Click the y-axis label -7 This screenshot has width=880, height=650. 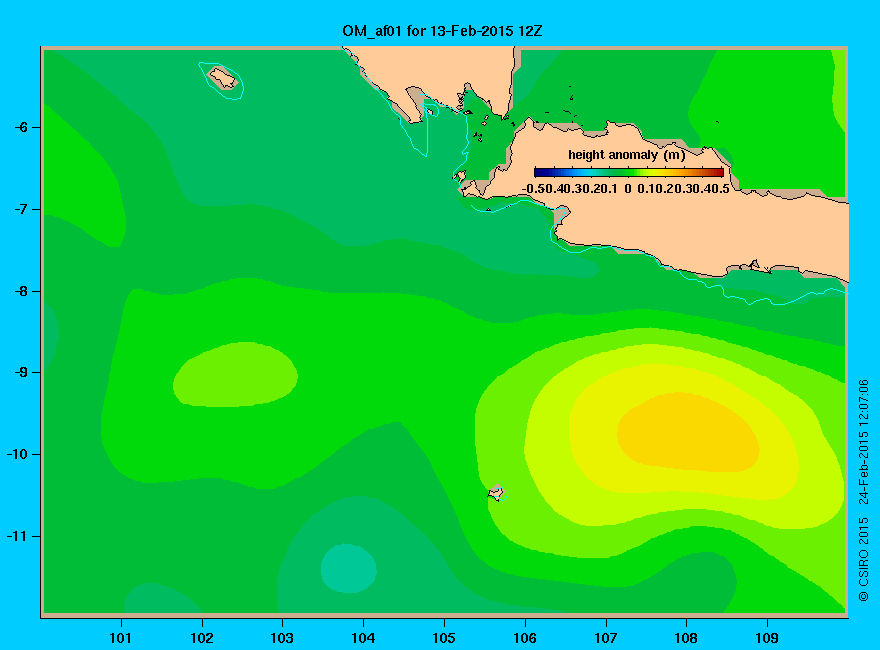pyautogui.click(x=21, y=209)
